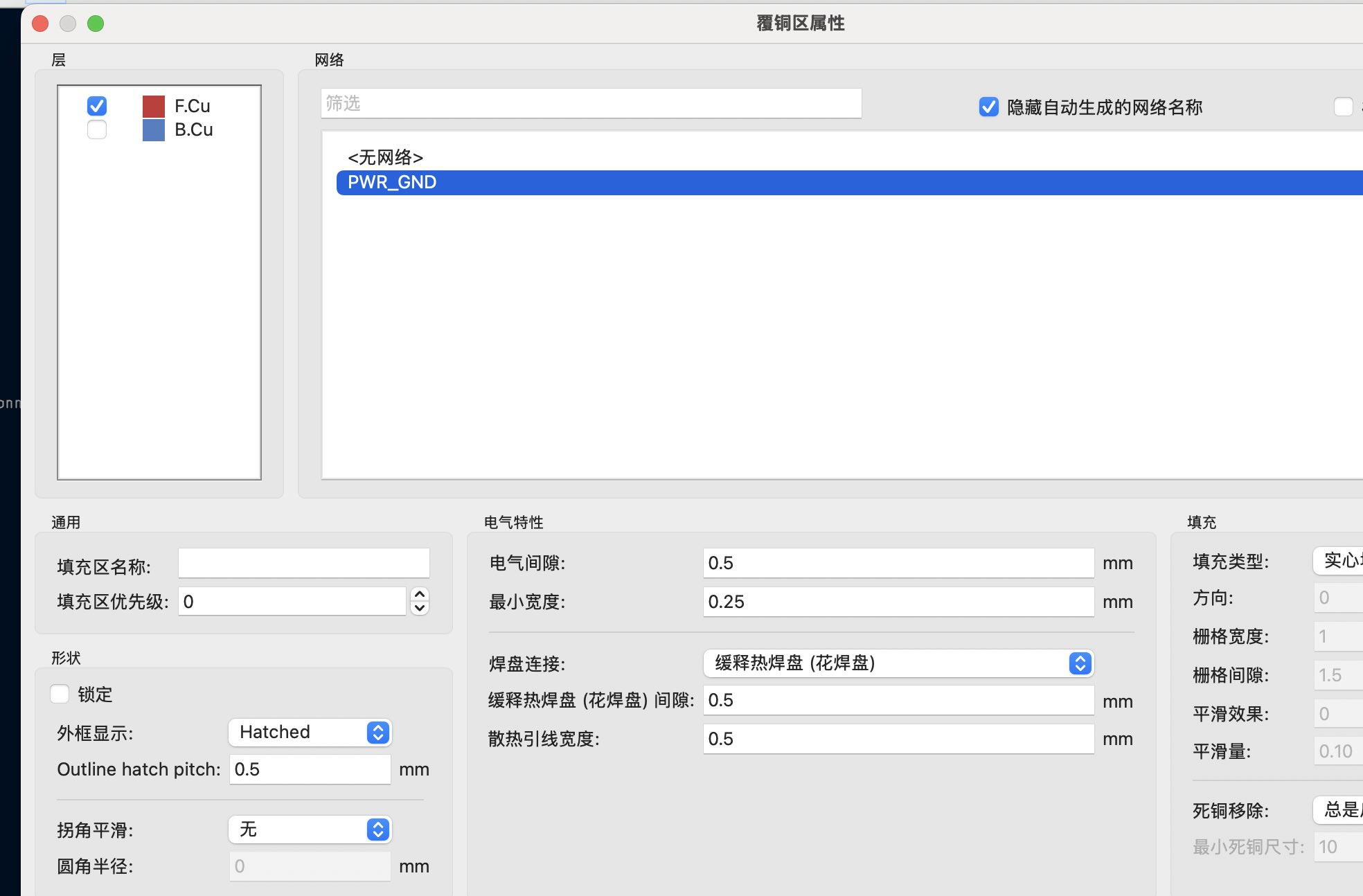Toggle hide auto-generated net names checkbox
The image size is (1363, 896).
[x=988, y=107]
